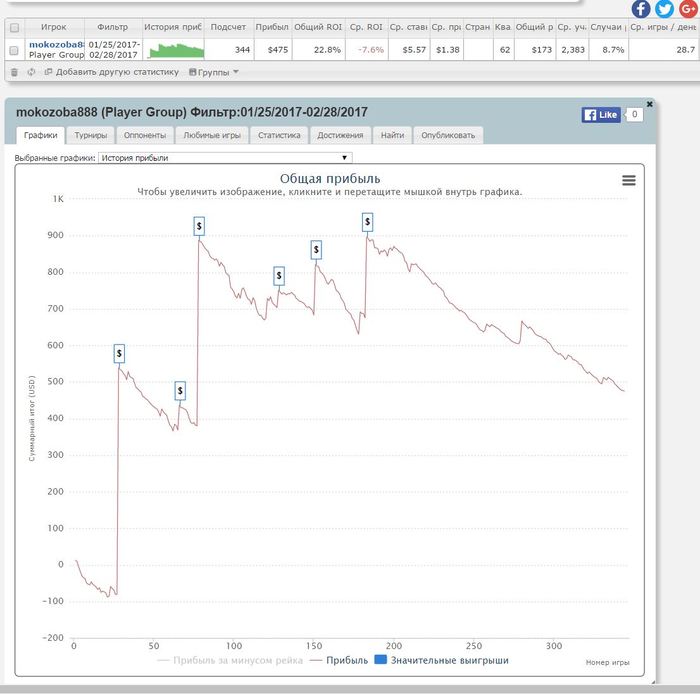Click the dollar marker near 900 profit peak
Viewport: 700px width, 694px height.
click(x=367, y=222)
